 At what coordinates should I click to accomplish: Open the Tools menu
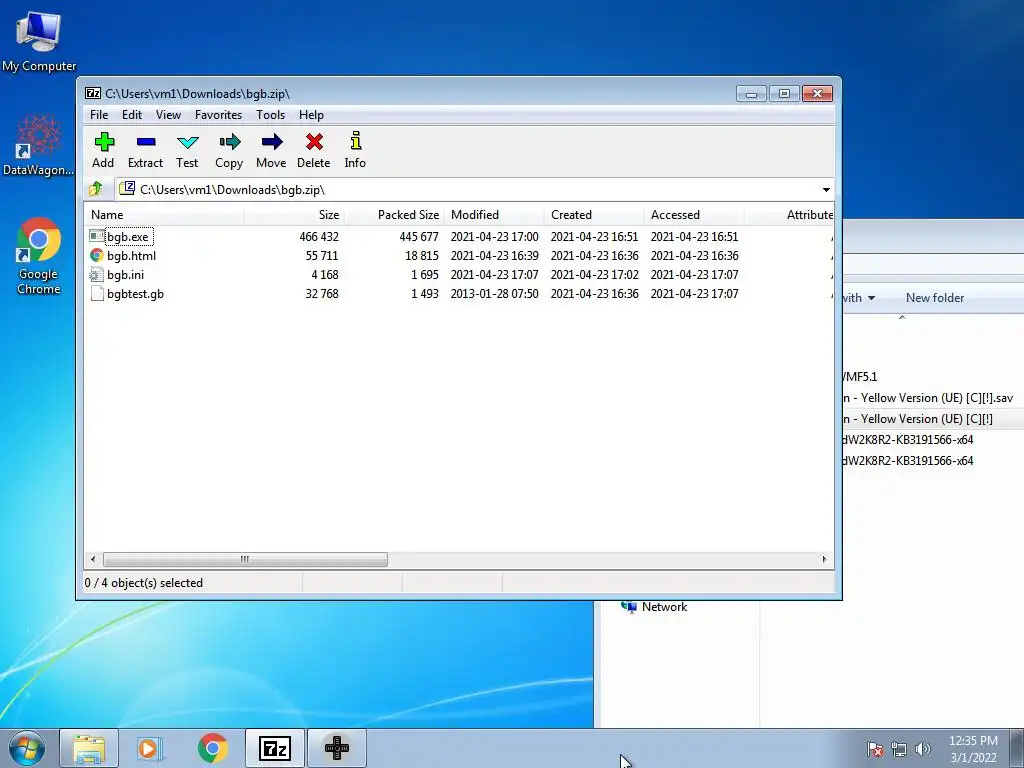[x=270, y=115]
